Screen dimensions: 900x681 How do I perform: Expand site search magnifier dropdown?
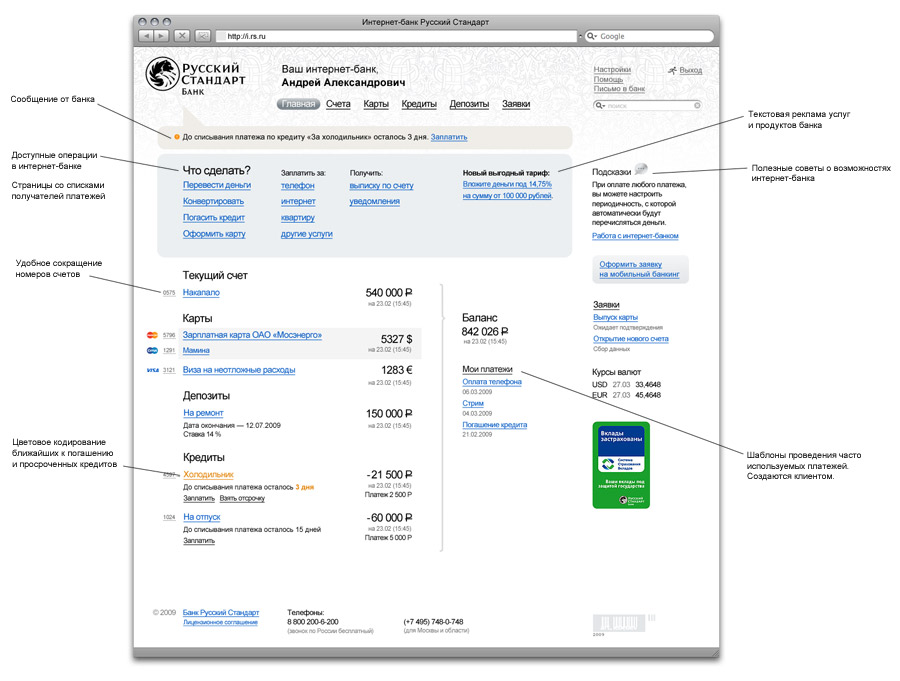600,105
